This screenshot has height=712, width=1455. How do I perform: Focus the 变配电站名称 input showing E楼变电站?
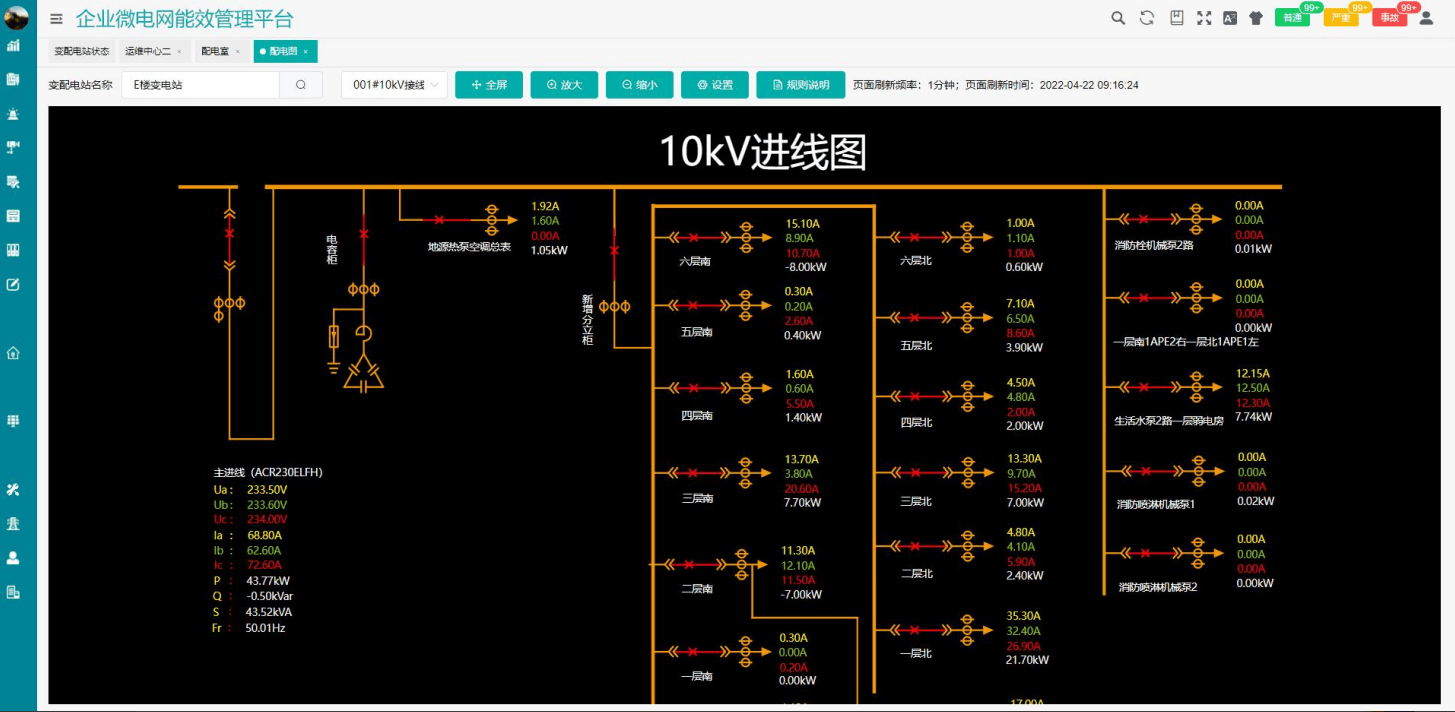pos(201,85)
